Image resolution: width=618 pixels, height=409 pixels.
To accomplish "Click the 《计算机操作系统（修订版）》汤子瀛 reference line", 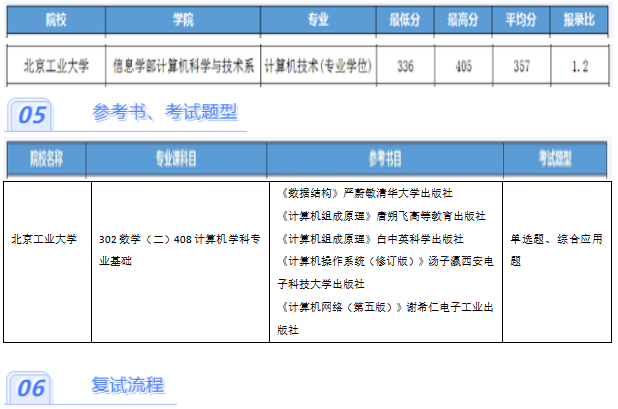I will 385,273.
